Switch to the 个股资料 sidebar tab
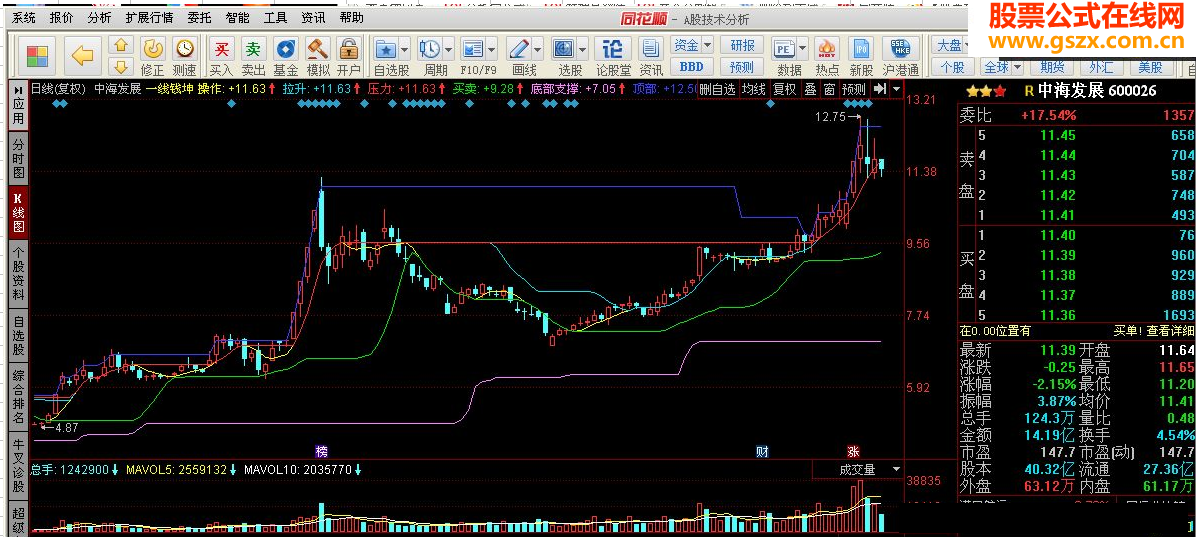1196x537 pixels. (18, 273)
